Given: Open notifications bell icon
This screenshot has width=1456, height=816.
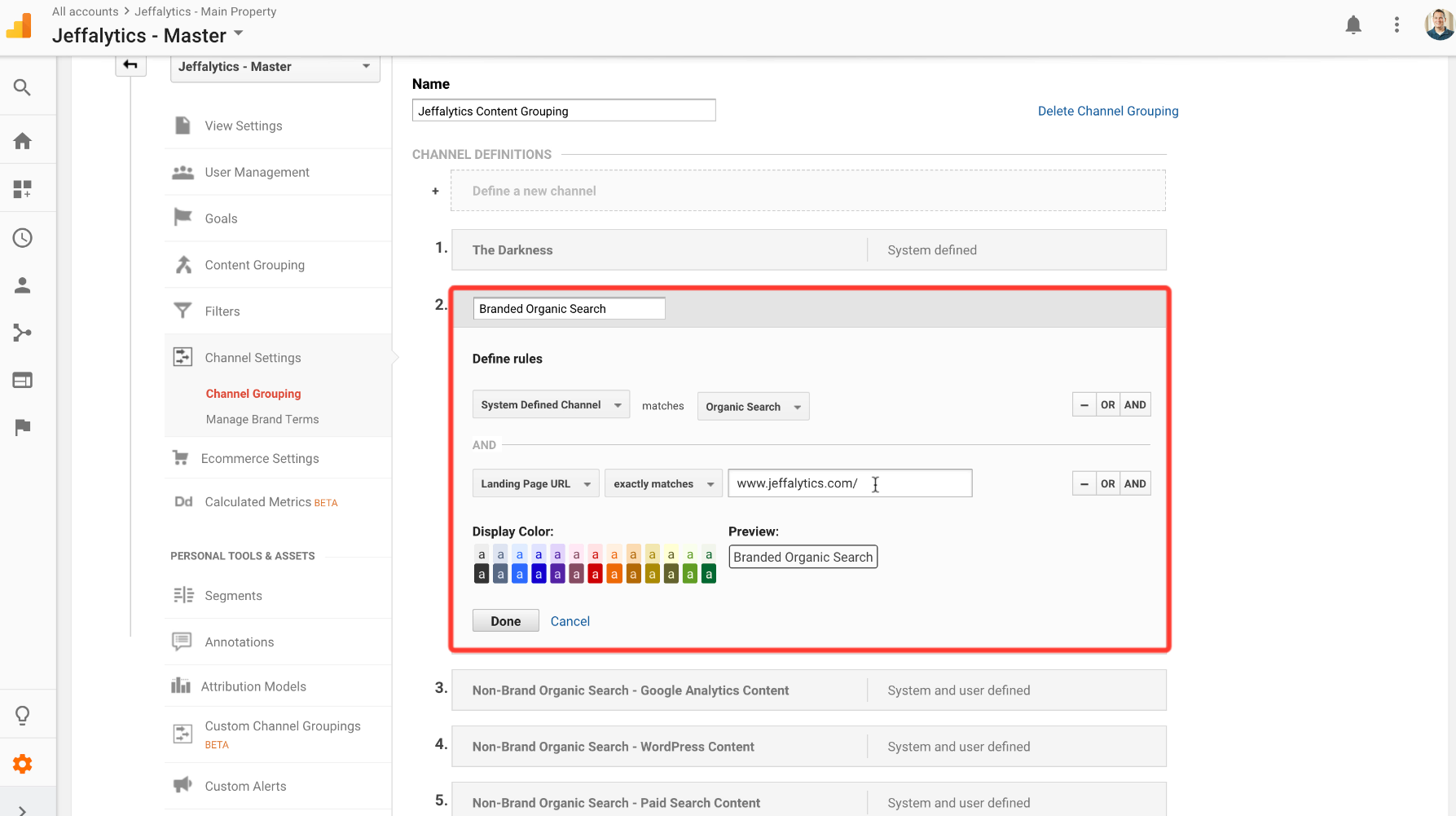Looking at the screenshot, I should [x=1353, y=24].
